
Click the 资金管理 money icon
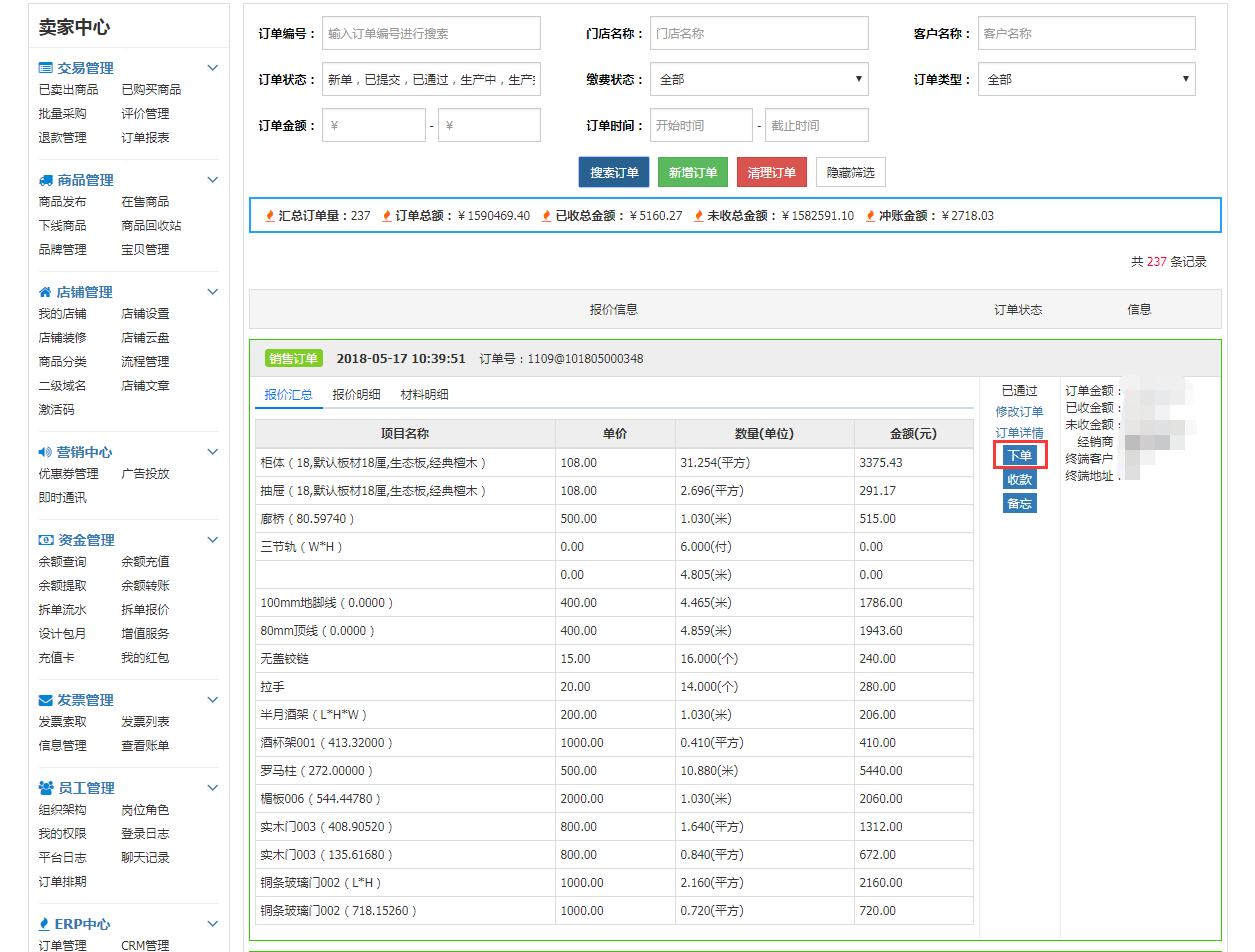click(45, 540)
